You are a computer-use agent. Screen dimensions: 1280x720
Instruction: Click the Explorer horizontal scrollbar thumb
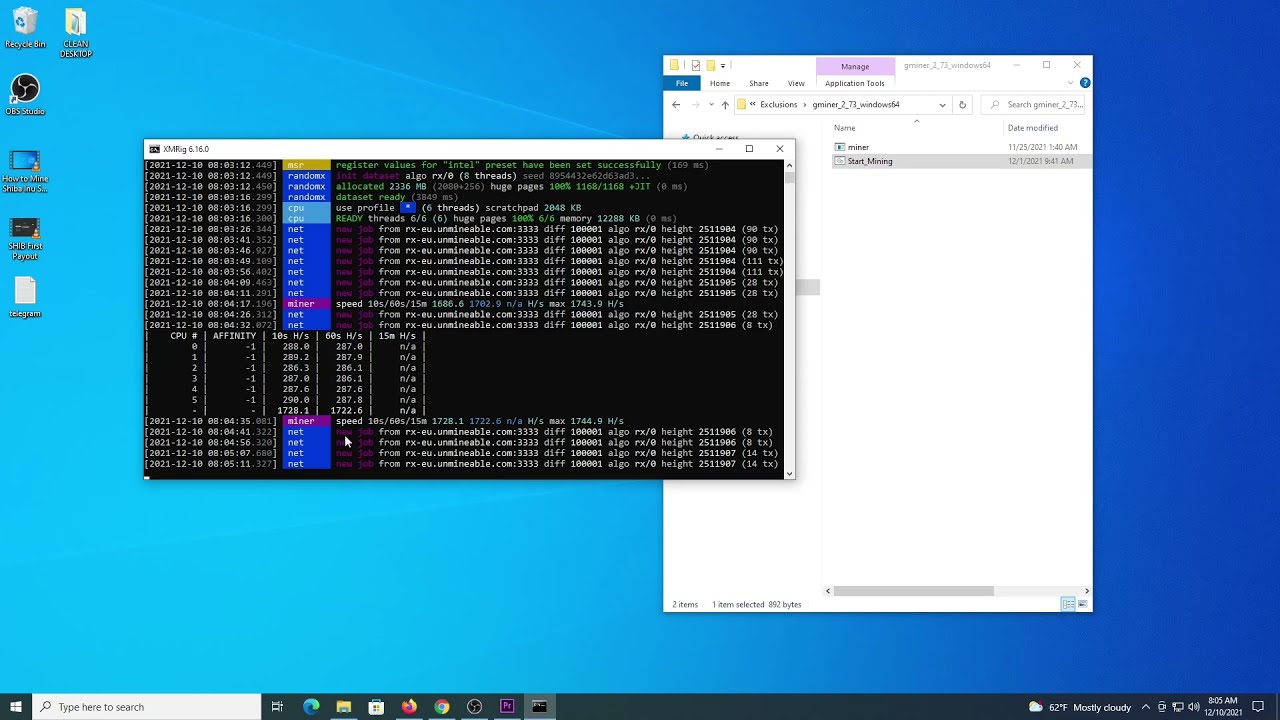click(913, 591)
